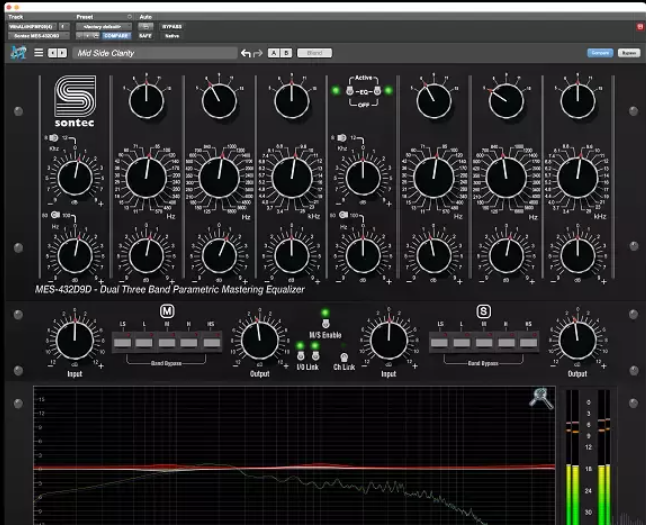This screenshot has width=646, height=525.
Task: Click the Mid channel high shelf kHz gain knob
Action: pyautogui.click(x=75, y=178)
